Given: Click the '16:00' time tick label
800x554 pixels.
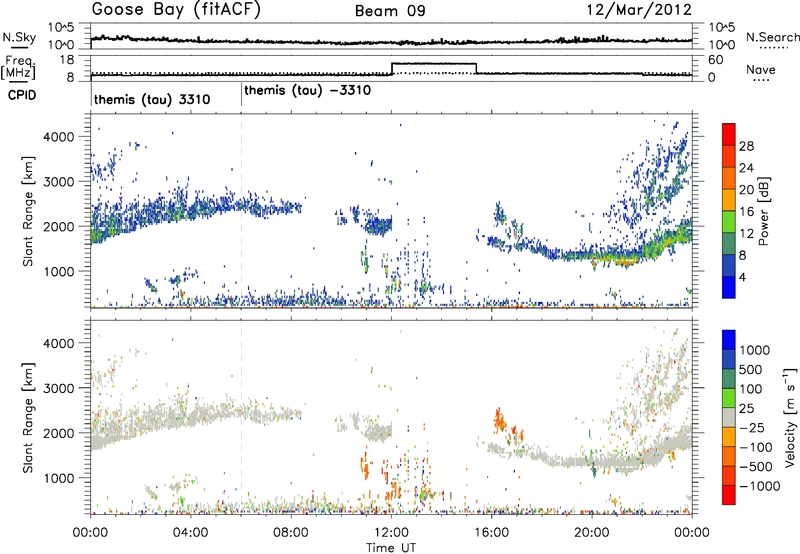Looking at the screenshot, I should pyautogui.click(x=491, y=533).
